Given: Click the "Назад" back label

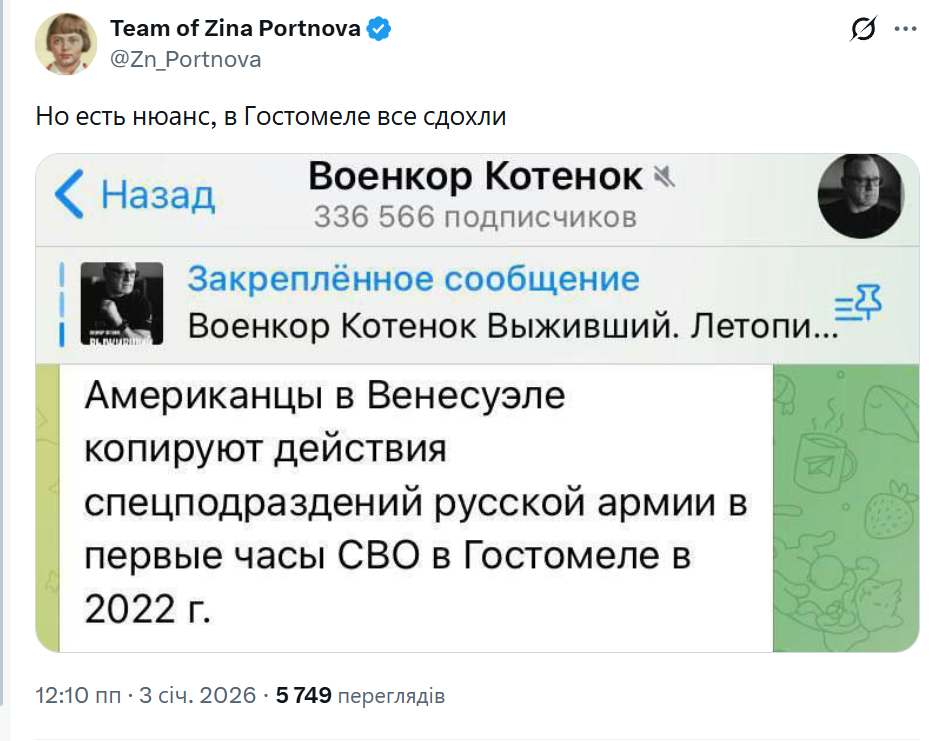Looking at the screenshot, I should point(158,195).
